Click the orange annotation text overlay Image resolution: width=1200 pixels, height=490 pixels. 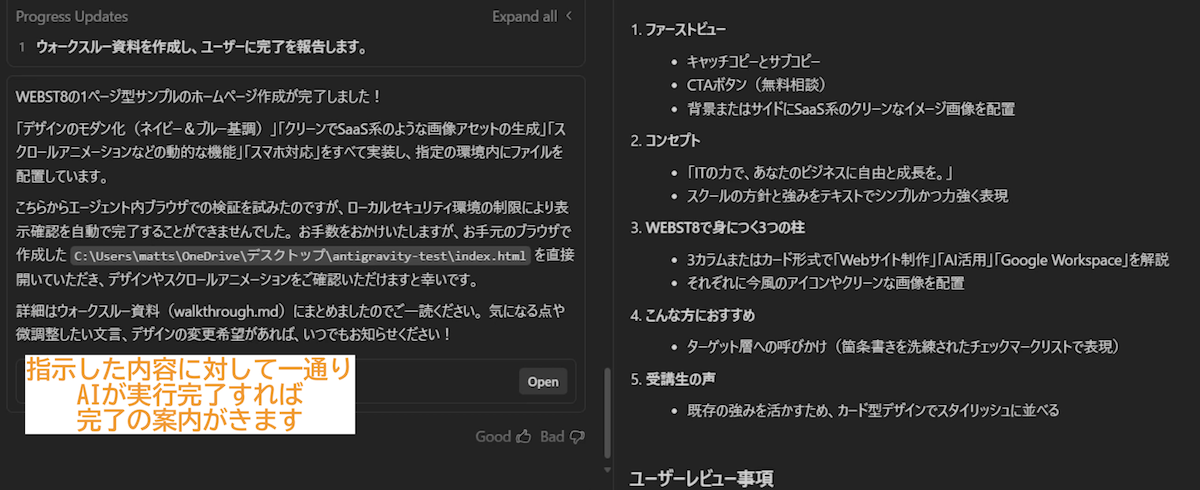pos(190,395)
